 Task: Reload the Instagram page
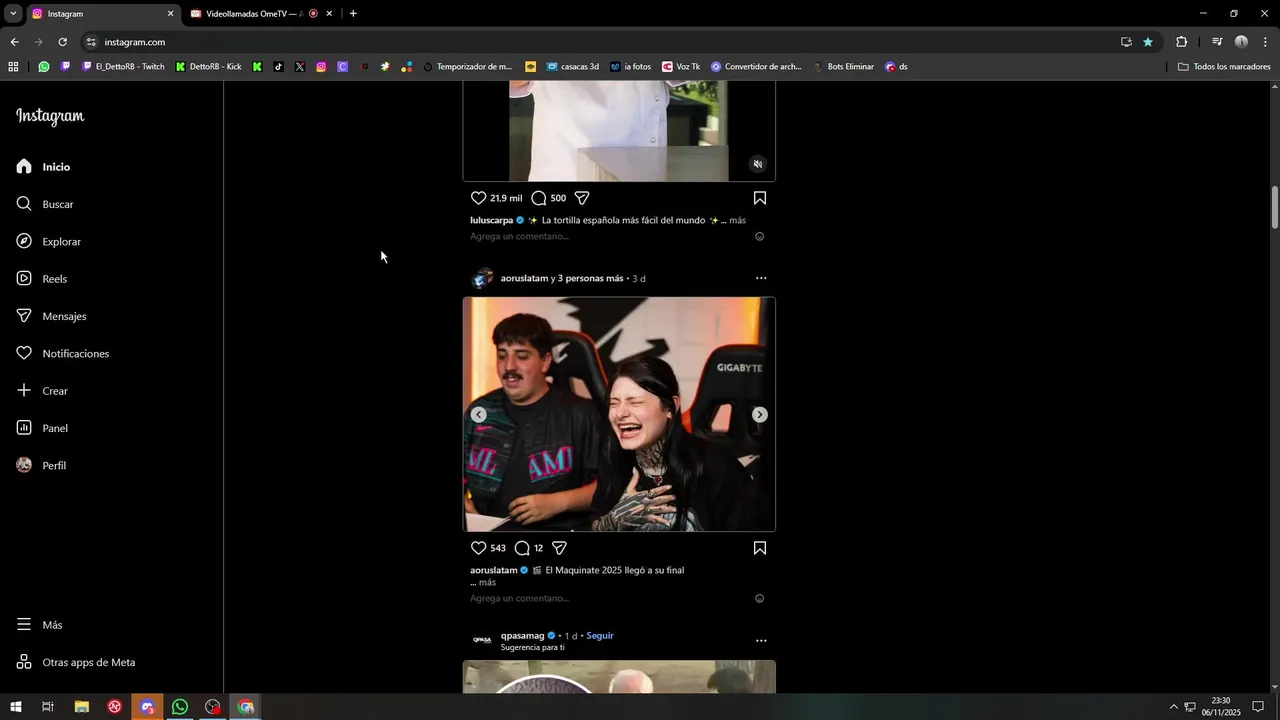tap(62, 42)
